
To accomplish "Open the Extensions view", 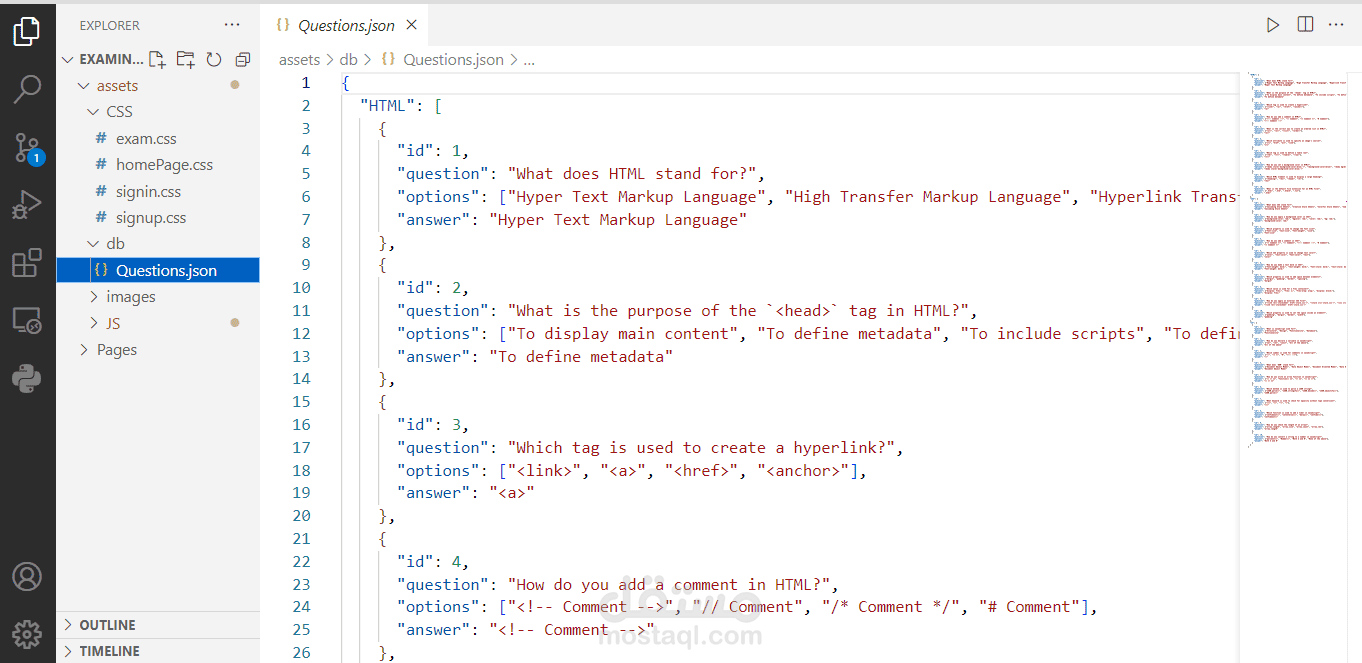I will coord(27,264).
